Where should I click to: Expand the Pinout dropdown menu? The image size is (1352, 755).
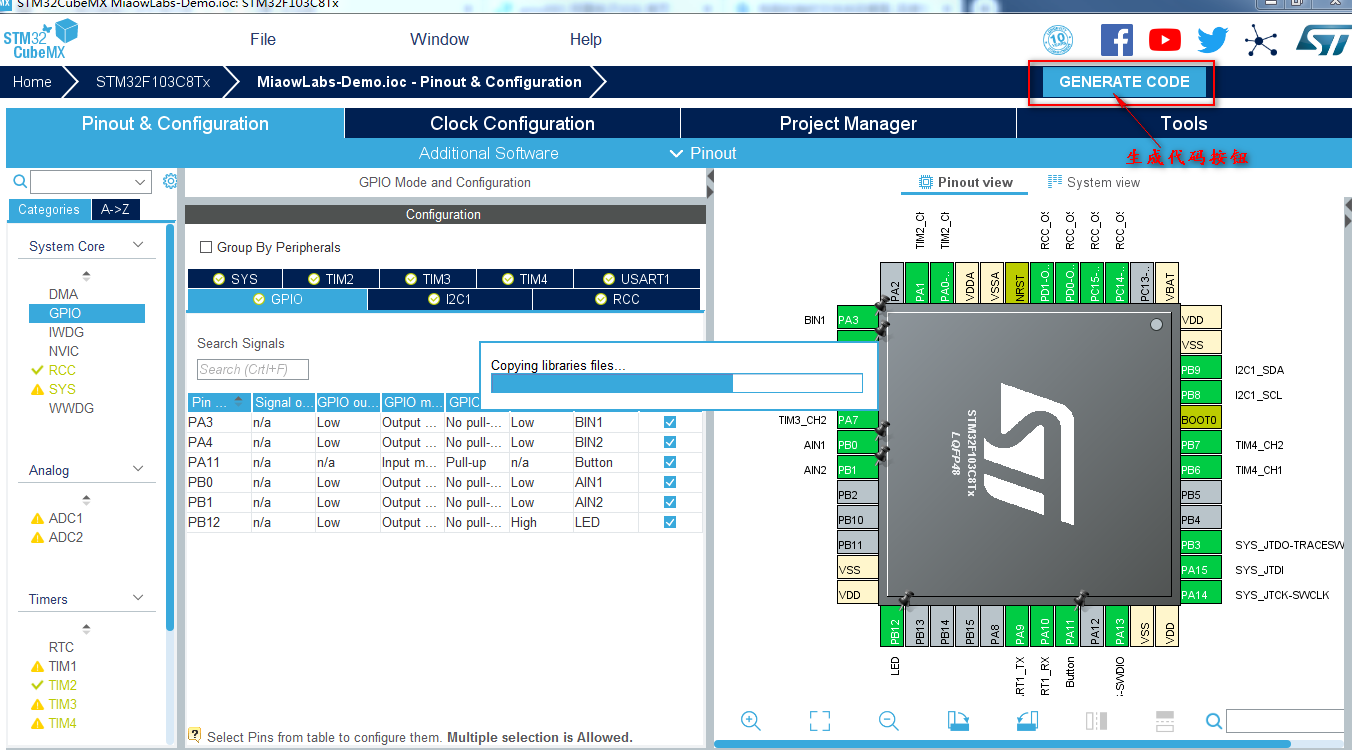703,153
